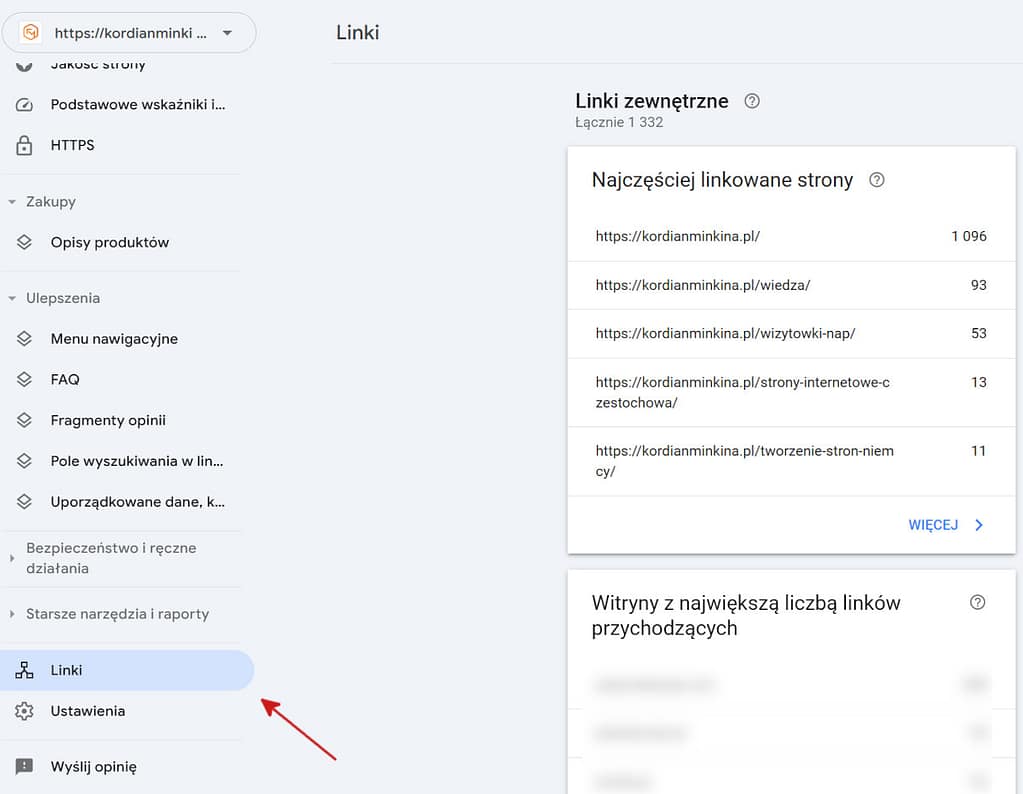This screenshot has width=1023, height=794.
Task: Select the HTTPS report icon in sidebar
Action: (24, 145)
